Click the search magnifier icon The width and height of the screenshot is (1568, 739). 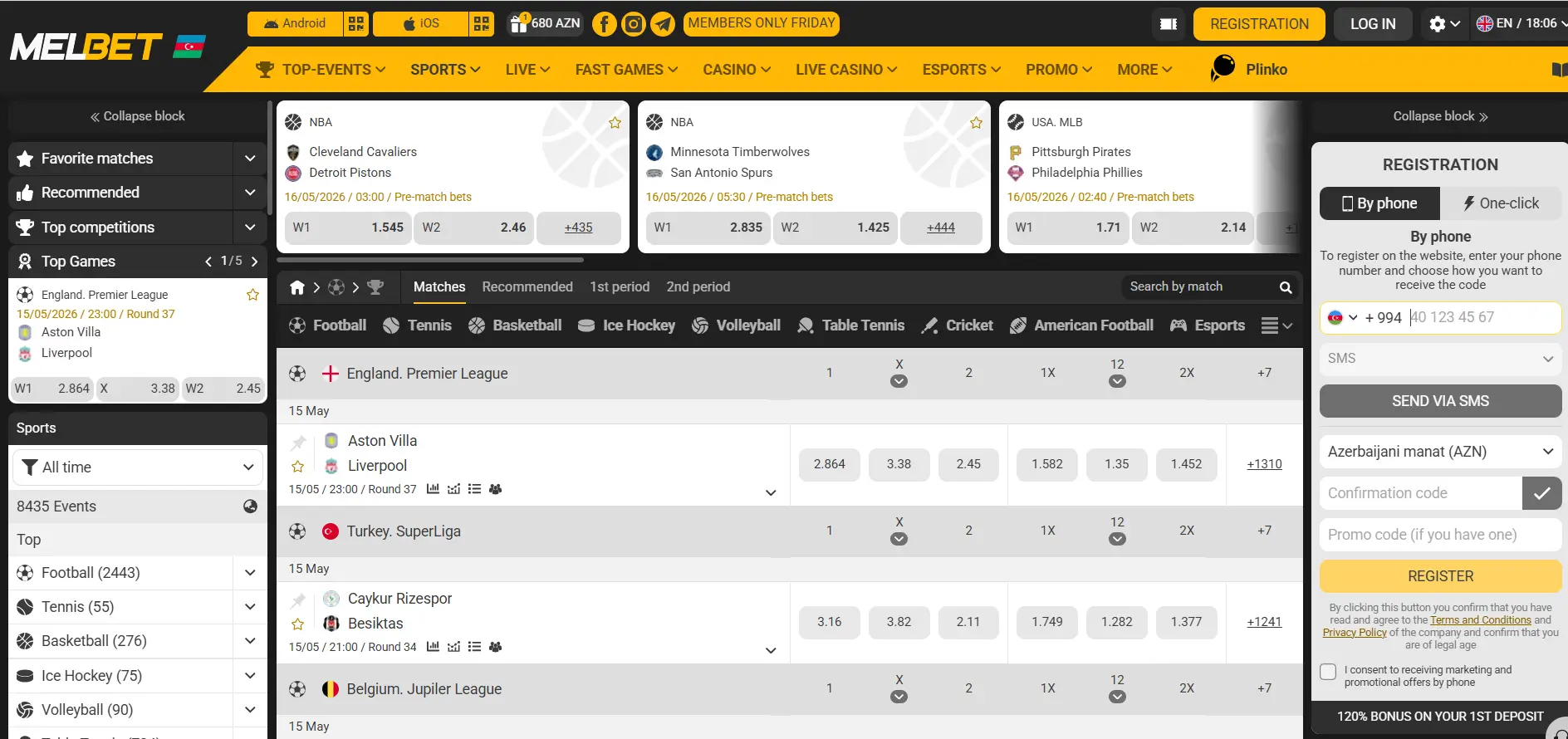pos(1286,287)
